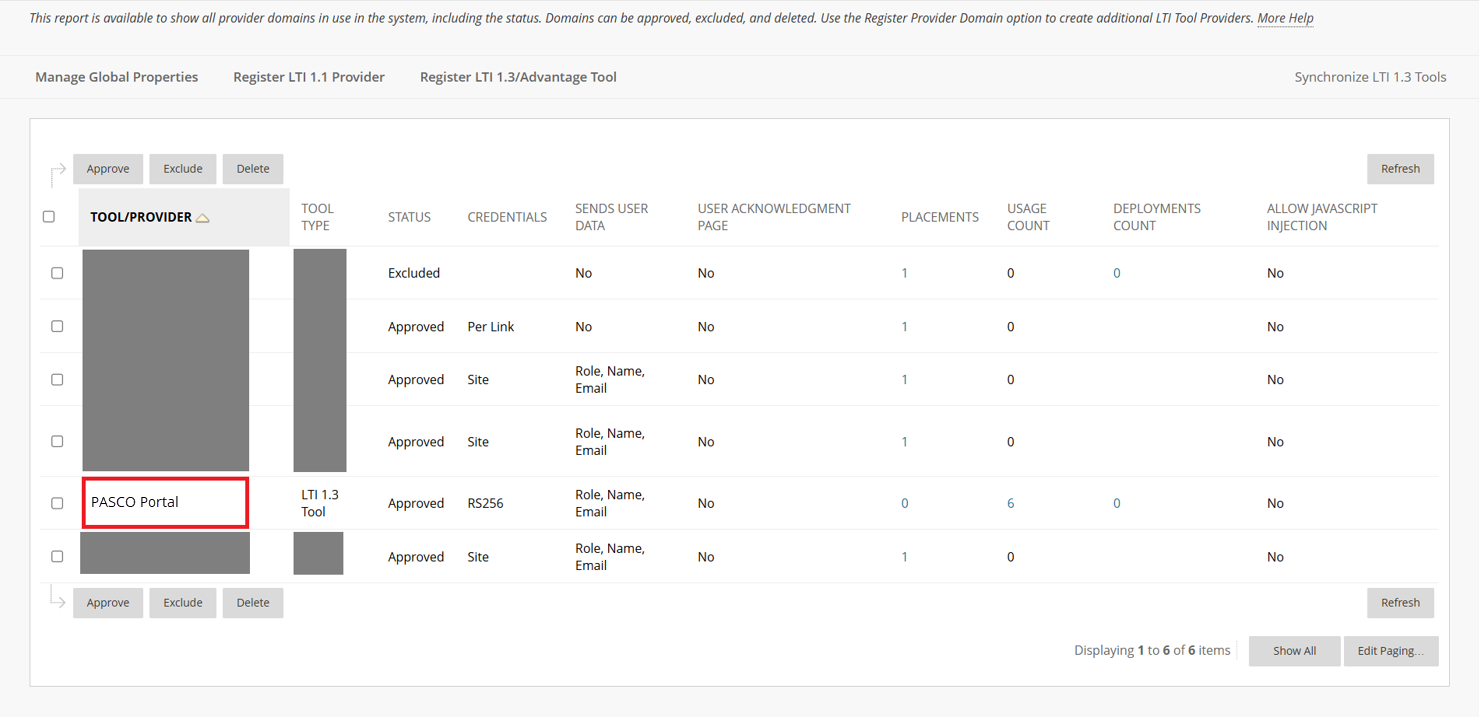This screenshot has height=717, width=1479.
Task: Click the Show All button
Action: (x=1294, y=651)
